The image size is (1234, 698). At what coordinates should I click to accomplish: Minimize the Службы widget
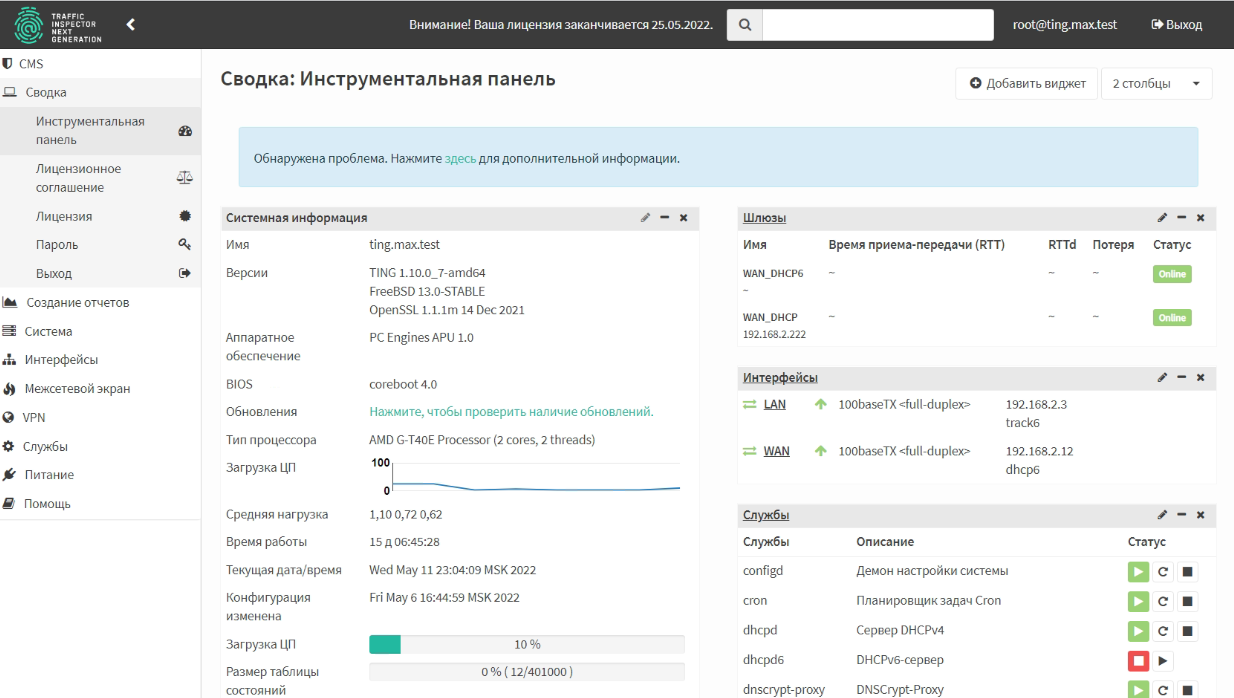click(x=1181, y=515)
